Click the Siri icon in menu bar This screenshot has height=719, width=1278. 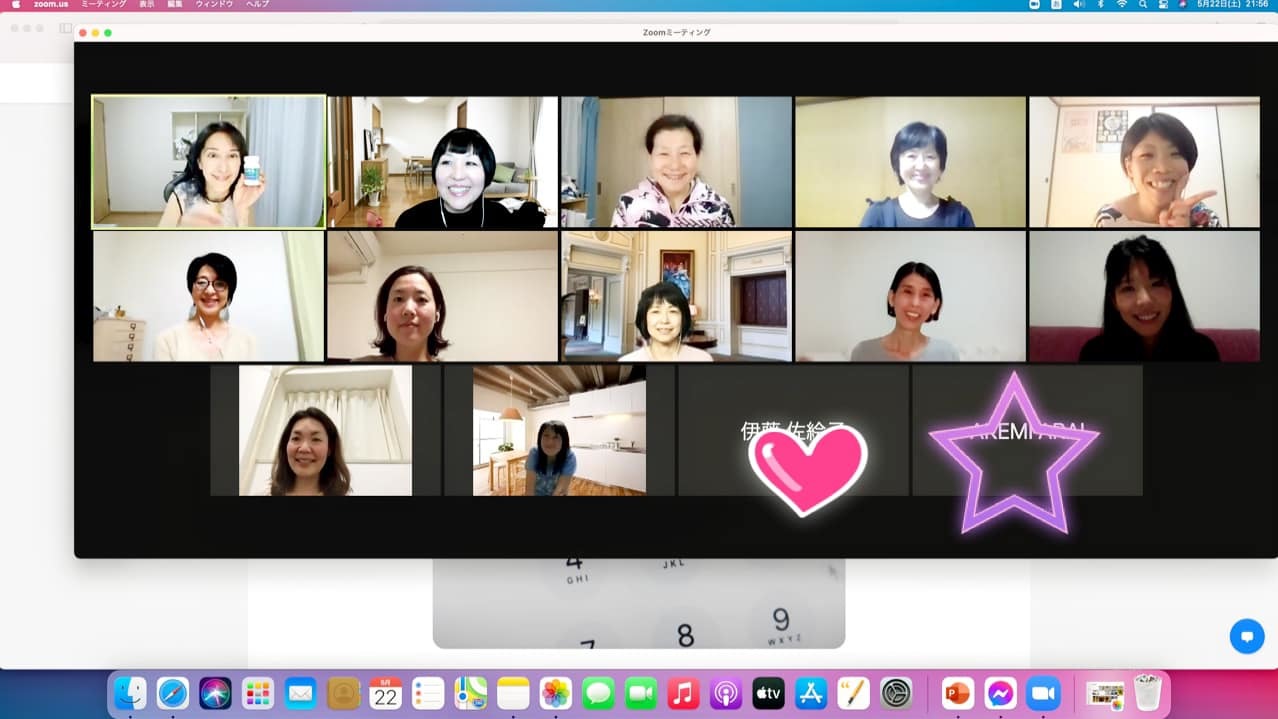[1183, 4]
